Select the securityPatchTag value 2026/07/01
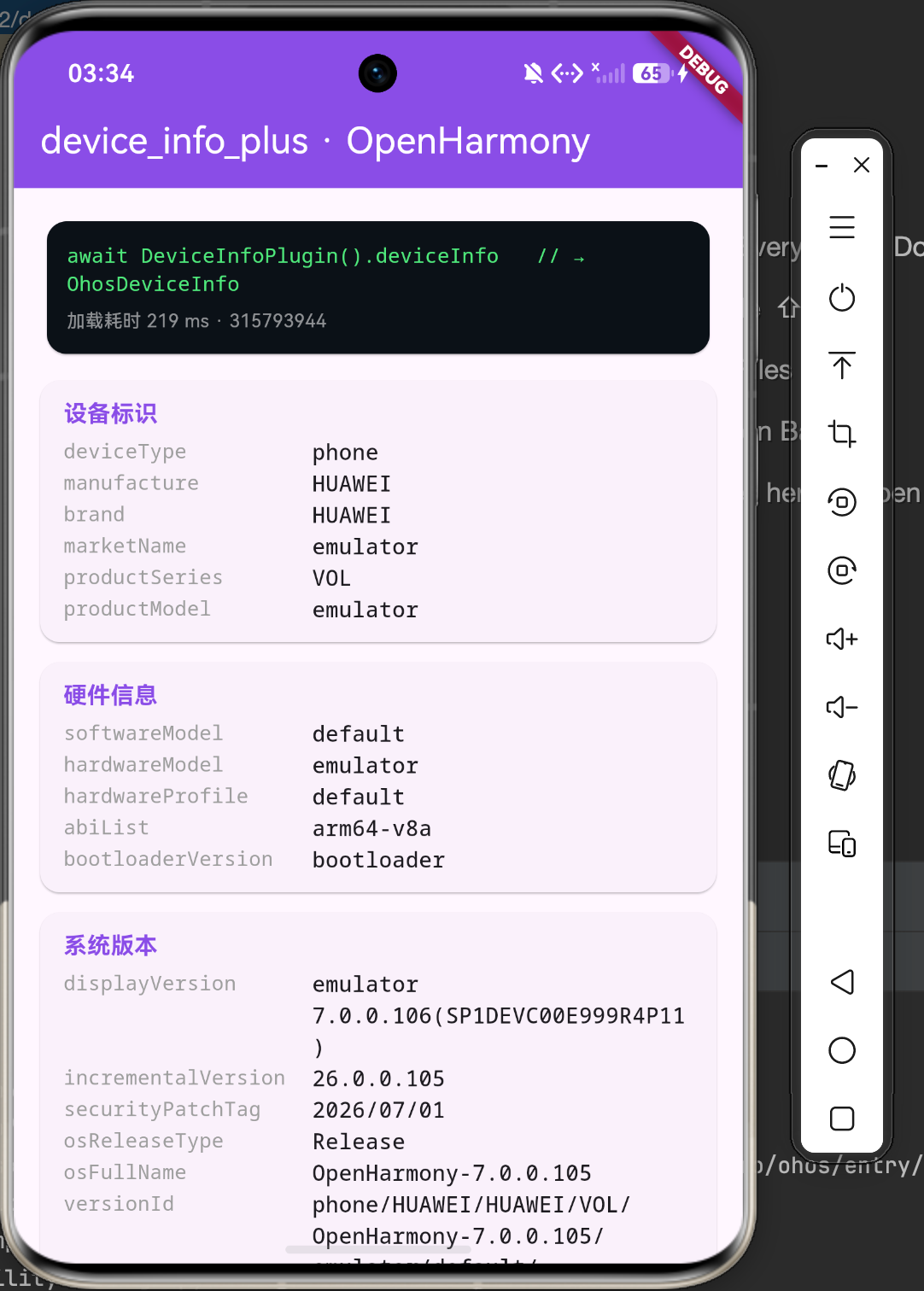 click(x=378, y=1111)
